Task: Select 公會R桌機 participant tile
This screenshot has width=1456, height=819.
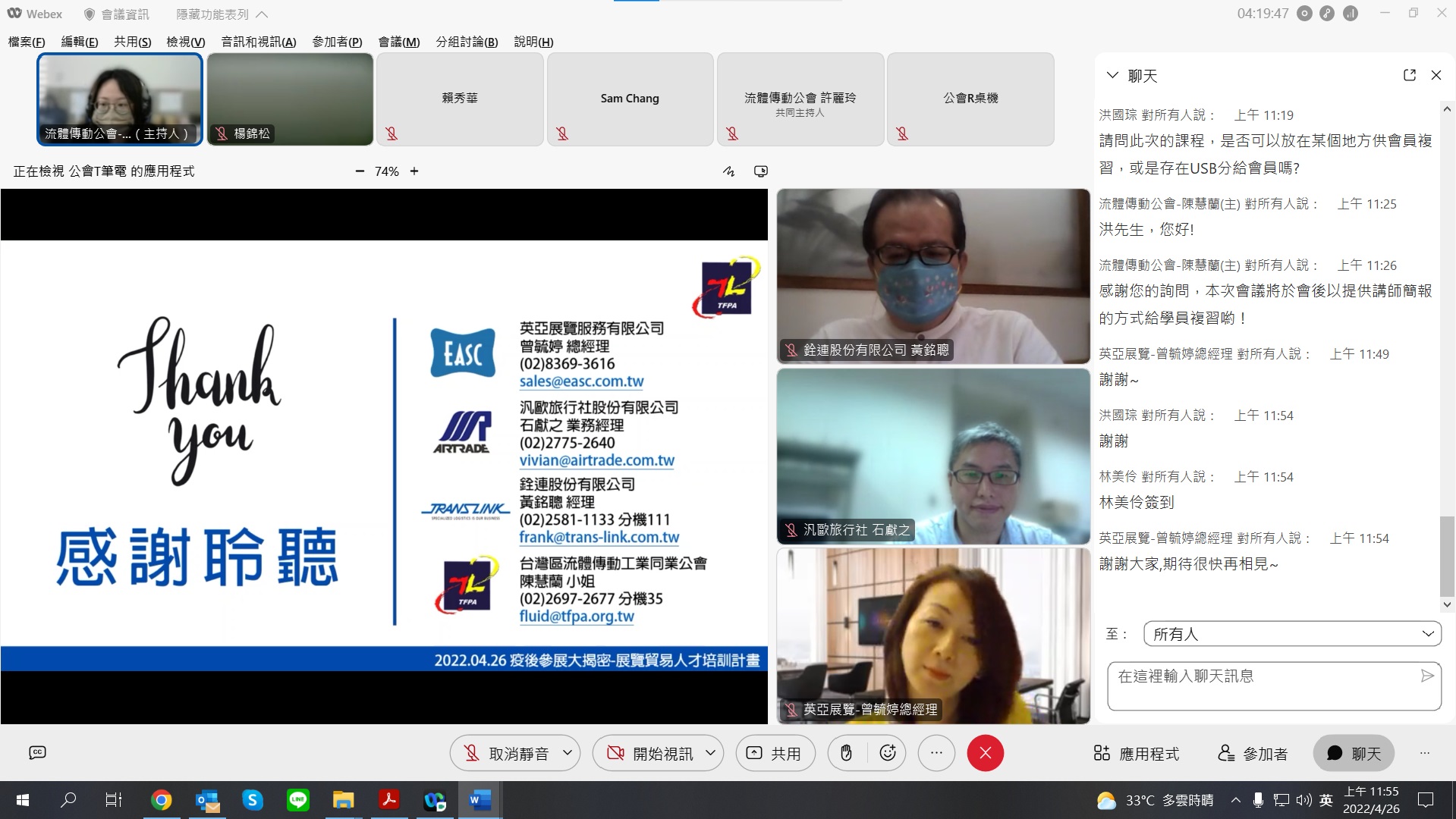Action: click(x=970, y=99)
